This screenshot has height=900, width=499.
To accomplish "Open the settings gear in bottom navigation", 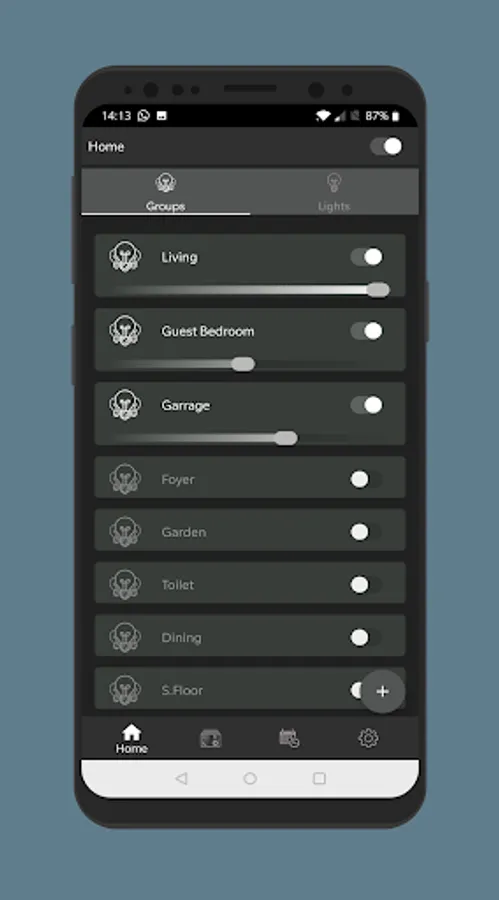I will click(x=368, y=738).
